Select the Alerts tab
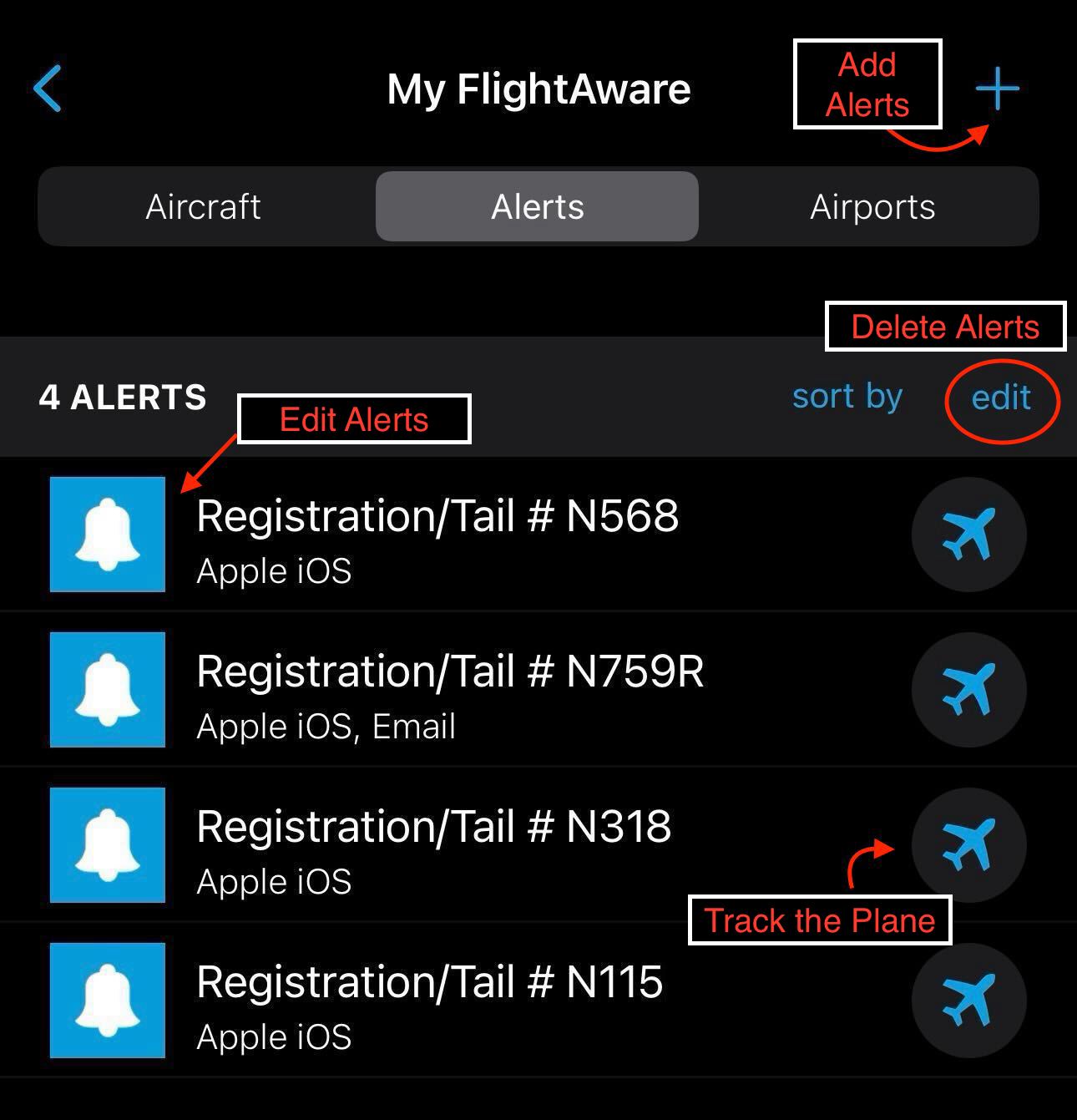 coord(537,206)
